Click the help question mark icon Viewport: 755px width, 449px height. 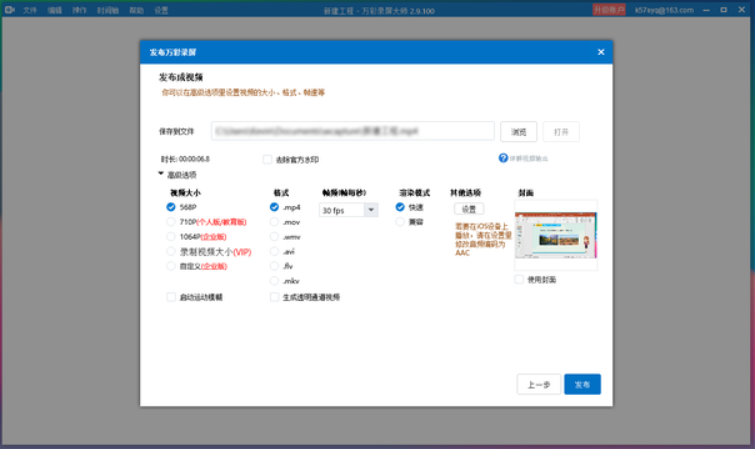pyautogui.click(x=503, y=158)
